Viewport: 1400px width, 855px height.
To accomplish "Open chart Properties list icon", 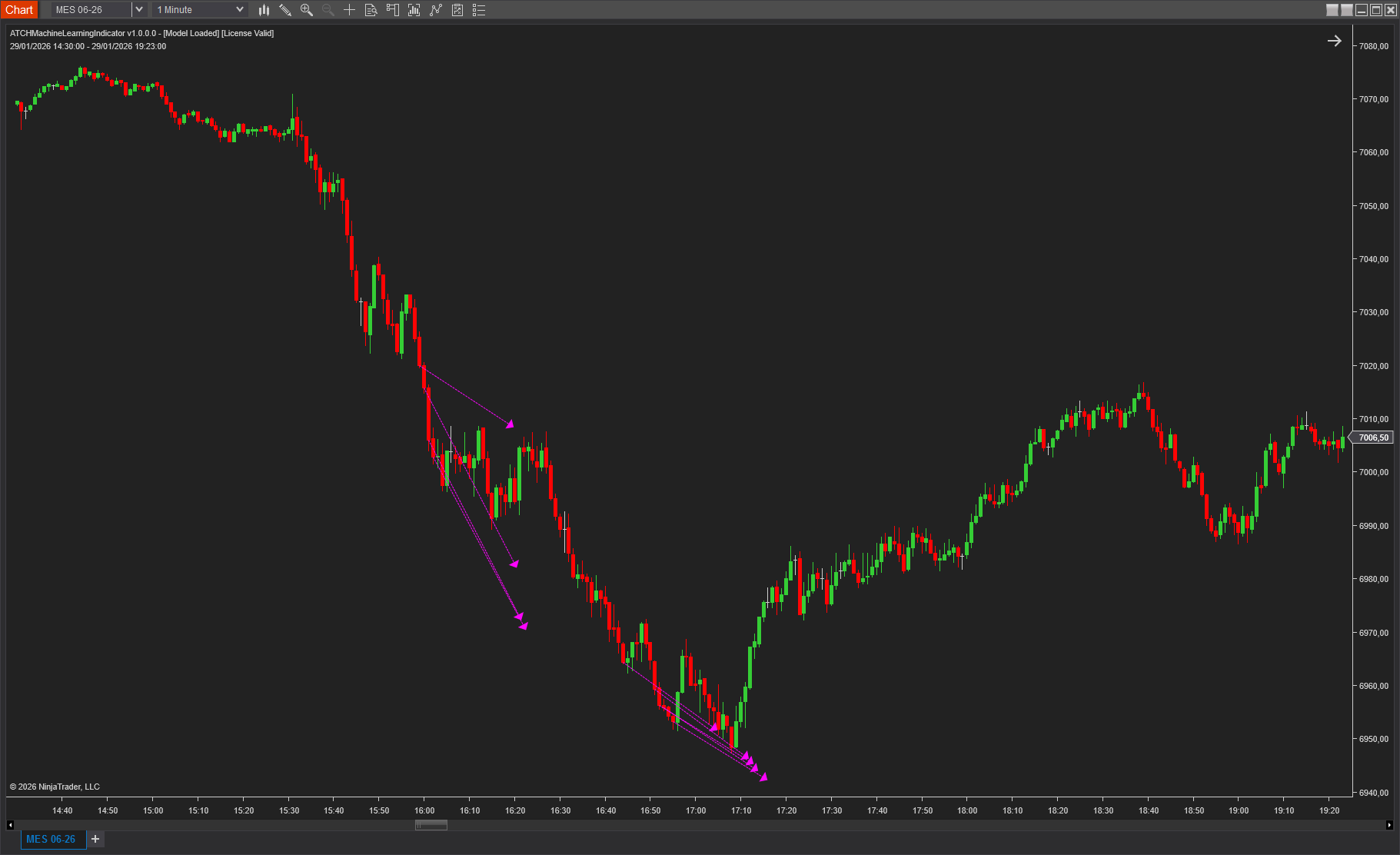I will coord(479,10).
